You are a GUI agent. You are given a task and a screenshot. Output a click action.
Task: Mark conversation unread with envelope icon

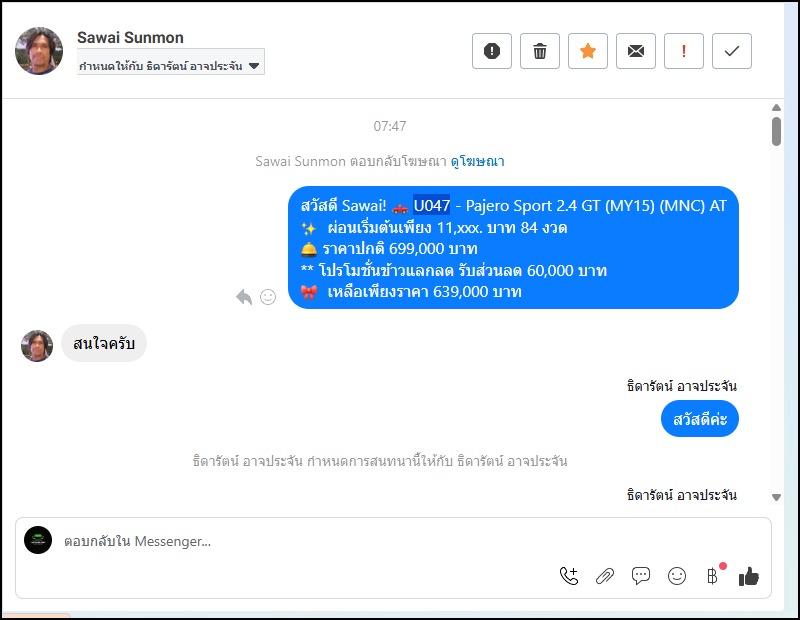click(x=636, y=51)
